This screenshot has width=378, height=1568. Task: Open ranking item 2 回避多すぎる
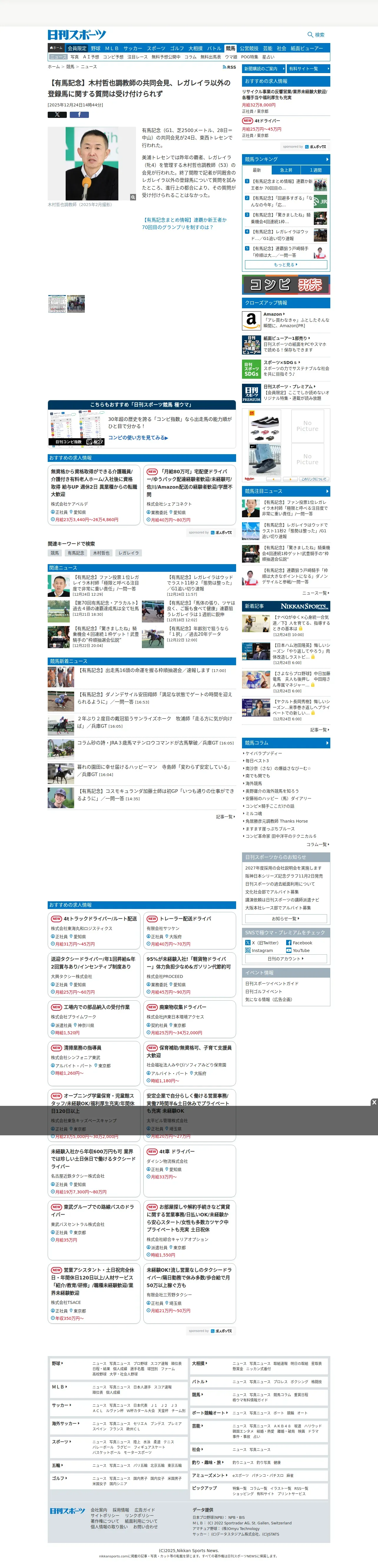click(x=281, y=201)
